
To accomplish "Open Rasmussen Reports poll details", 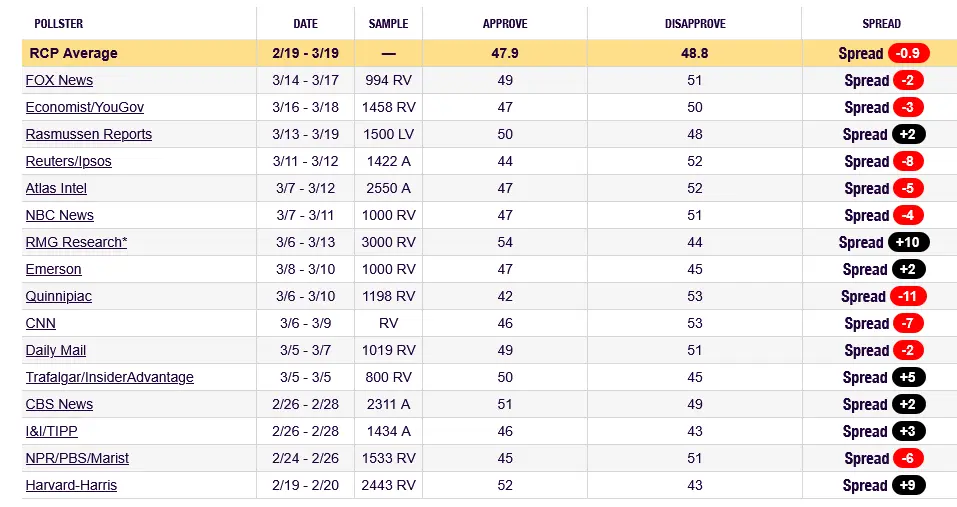I will [x=88, y=134].
